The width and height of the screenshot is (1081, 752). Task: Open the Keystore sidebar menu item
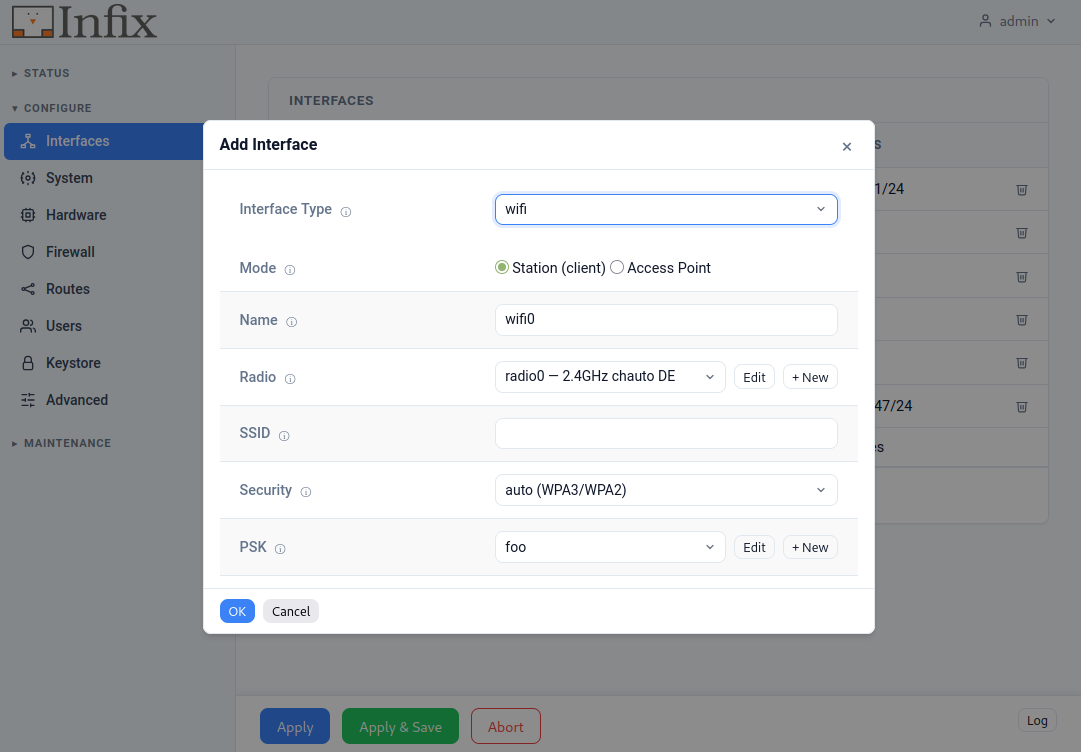click(x=73, y=363)
